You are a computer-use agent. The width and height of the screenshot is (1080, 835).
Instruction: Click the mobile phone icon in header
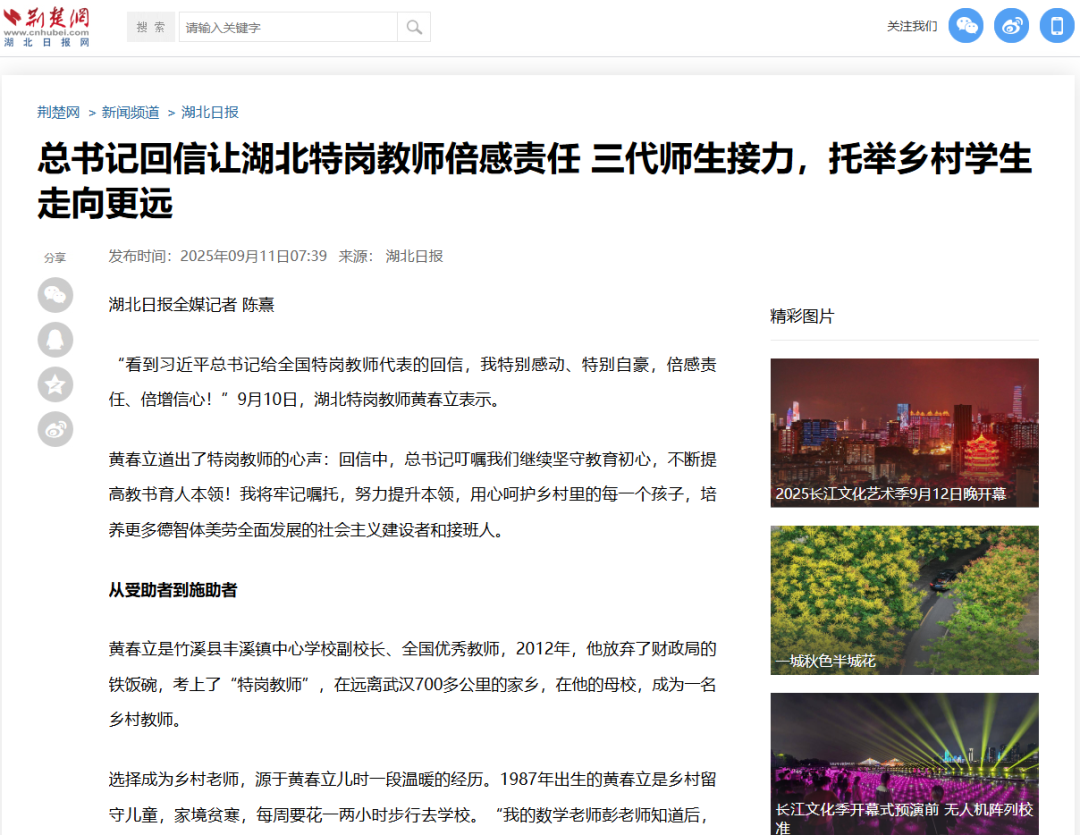coord(1057,26)
